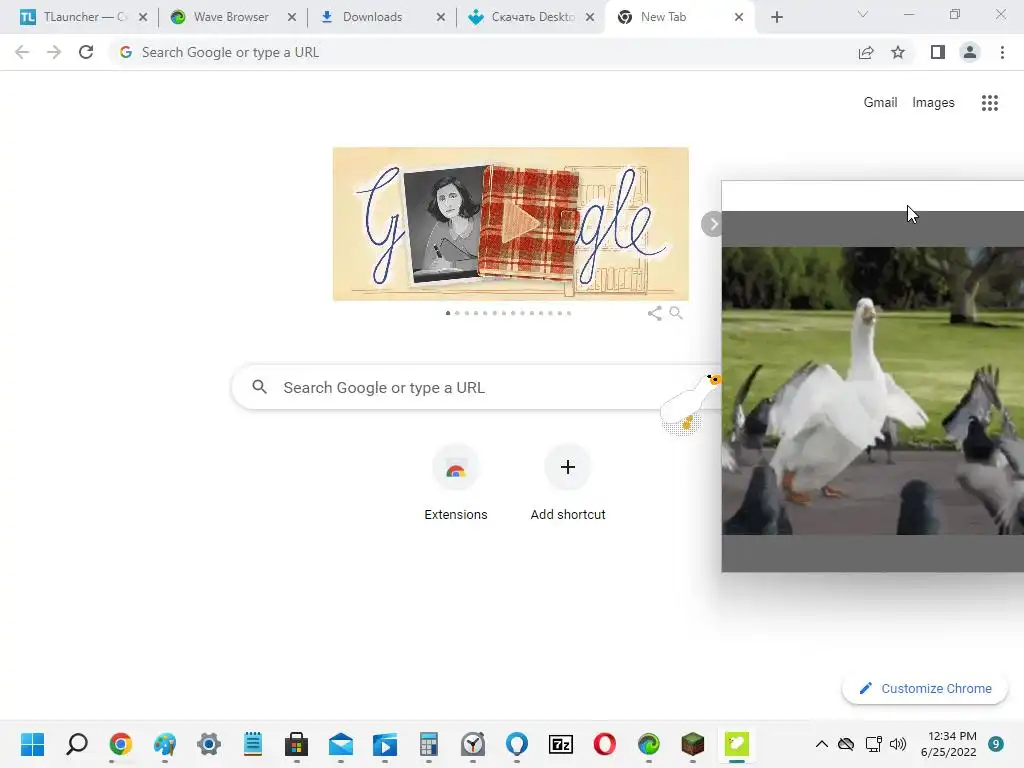
Task: Open Calculator from the taskbar
Action: (x=429, y=744)
